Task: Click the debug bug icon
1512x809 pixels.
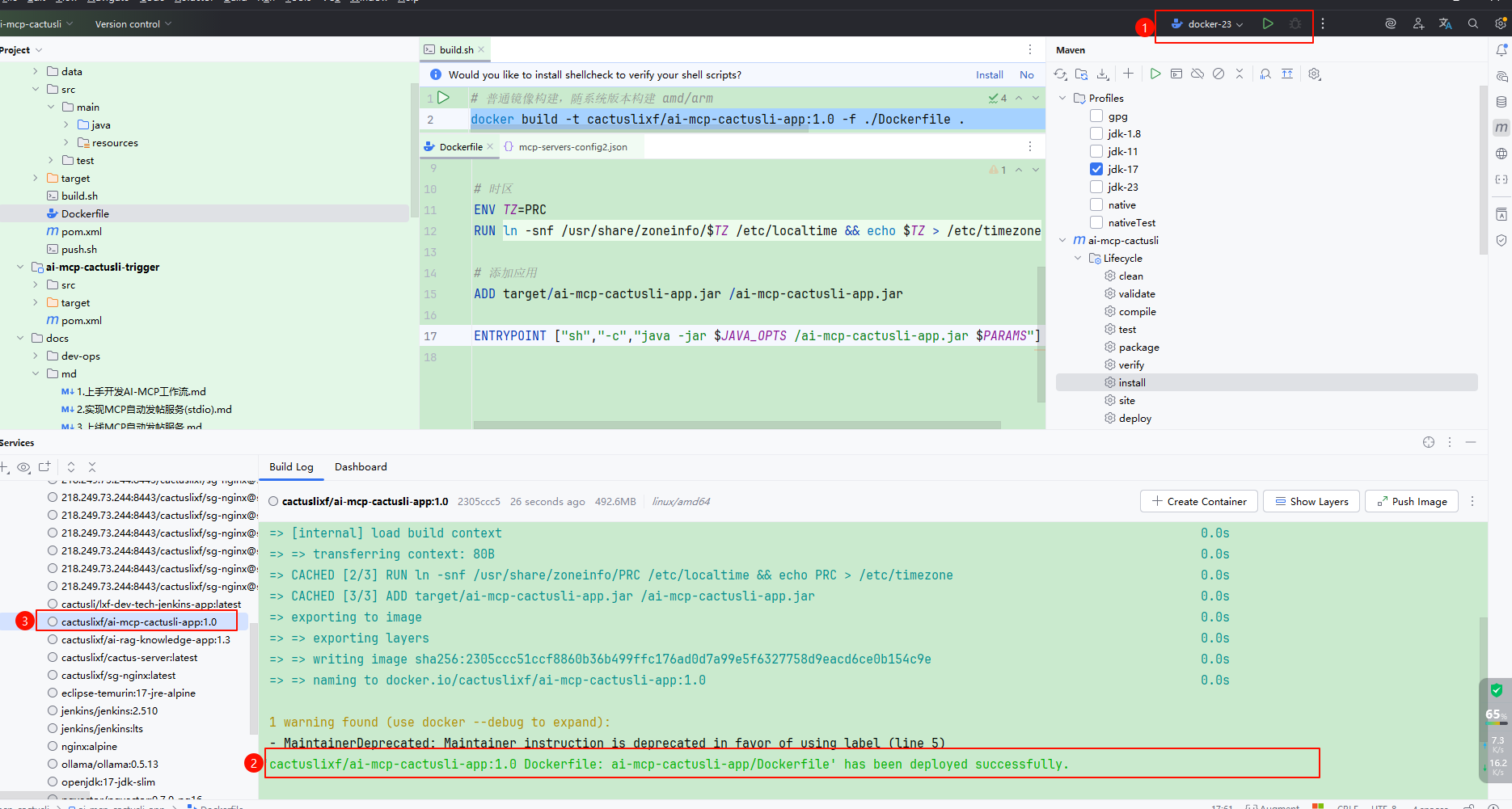Action: coord(1295,23)
